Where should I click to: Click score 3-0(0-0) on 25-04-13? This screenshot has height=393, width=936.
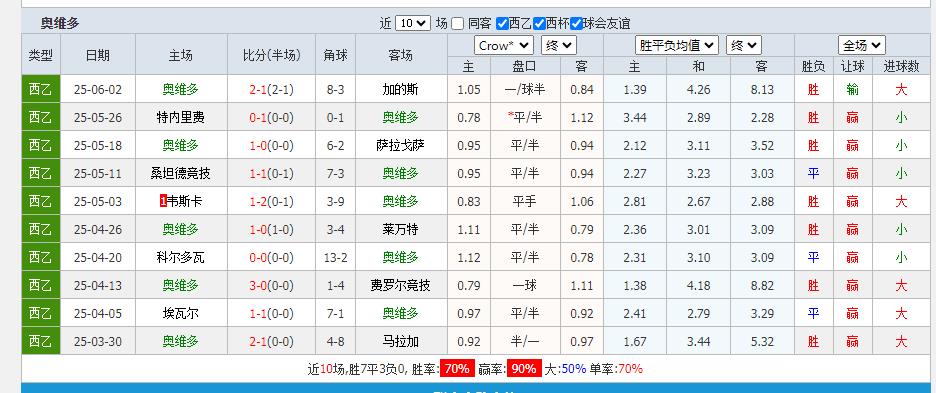coord(272,285)
